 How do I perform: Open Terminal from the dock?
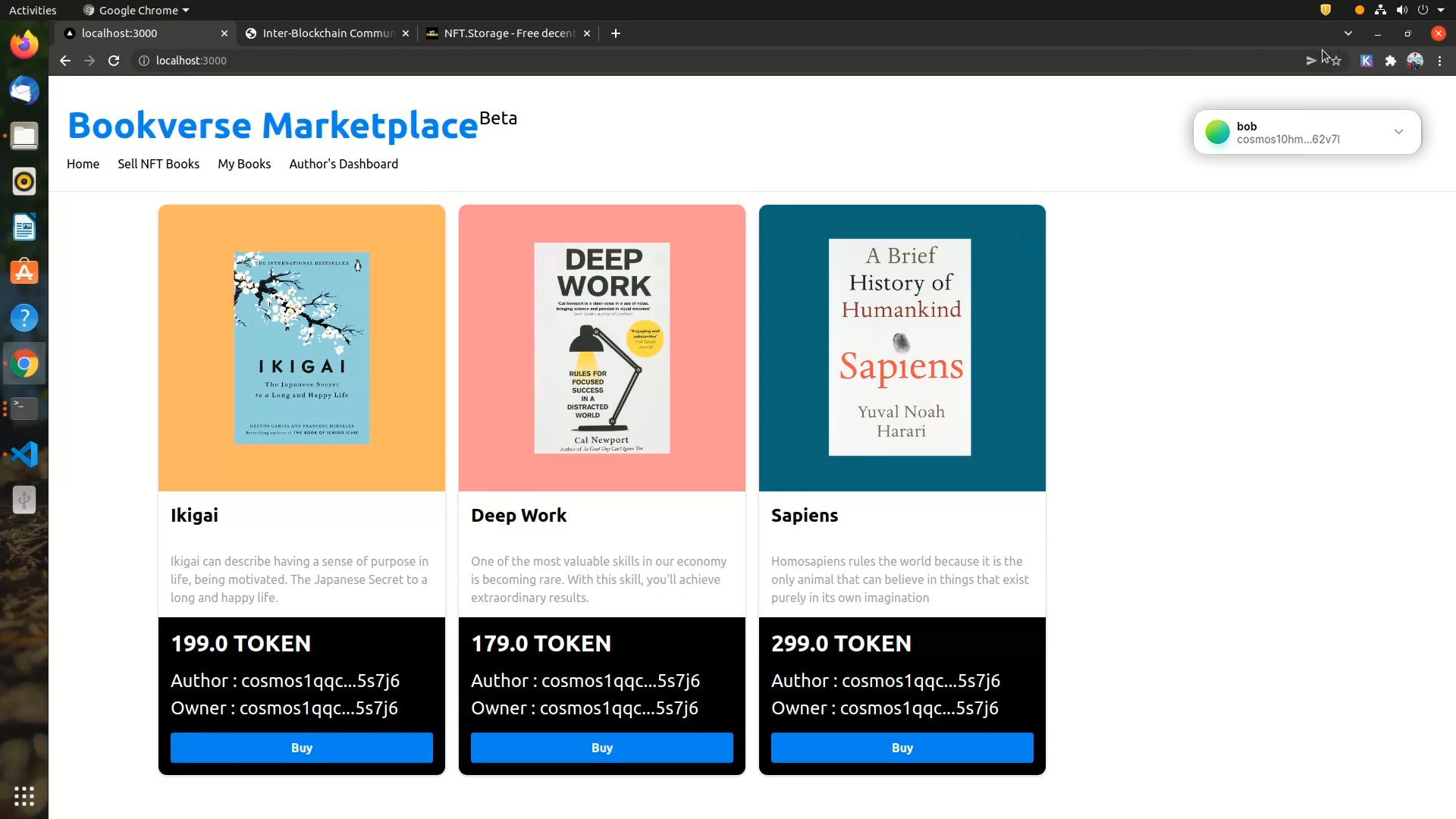pyautogui.click(x=24, y=409)
